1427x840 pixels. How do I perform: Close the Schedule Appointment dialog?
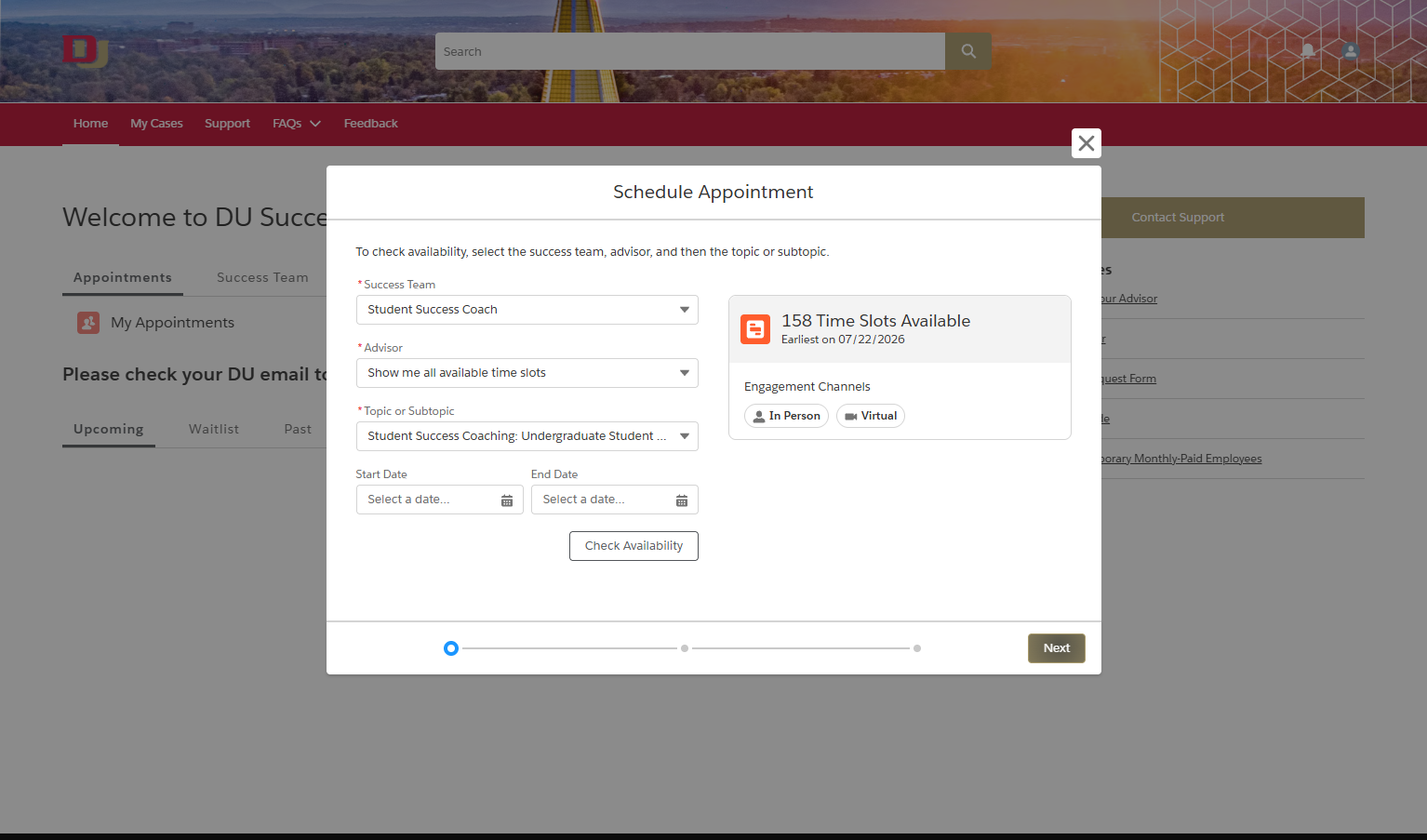pos(1087,143)
